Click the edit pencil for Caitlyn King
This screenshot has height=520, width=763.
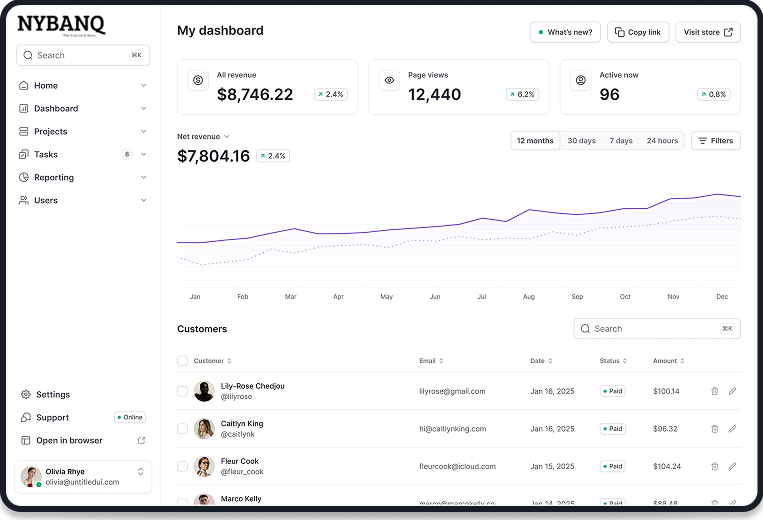coord(732,428)
